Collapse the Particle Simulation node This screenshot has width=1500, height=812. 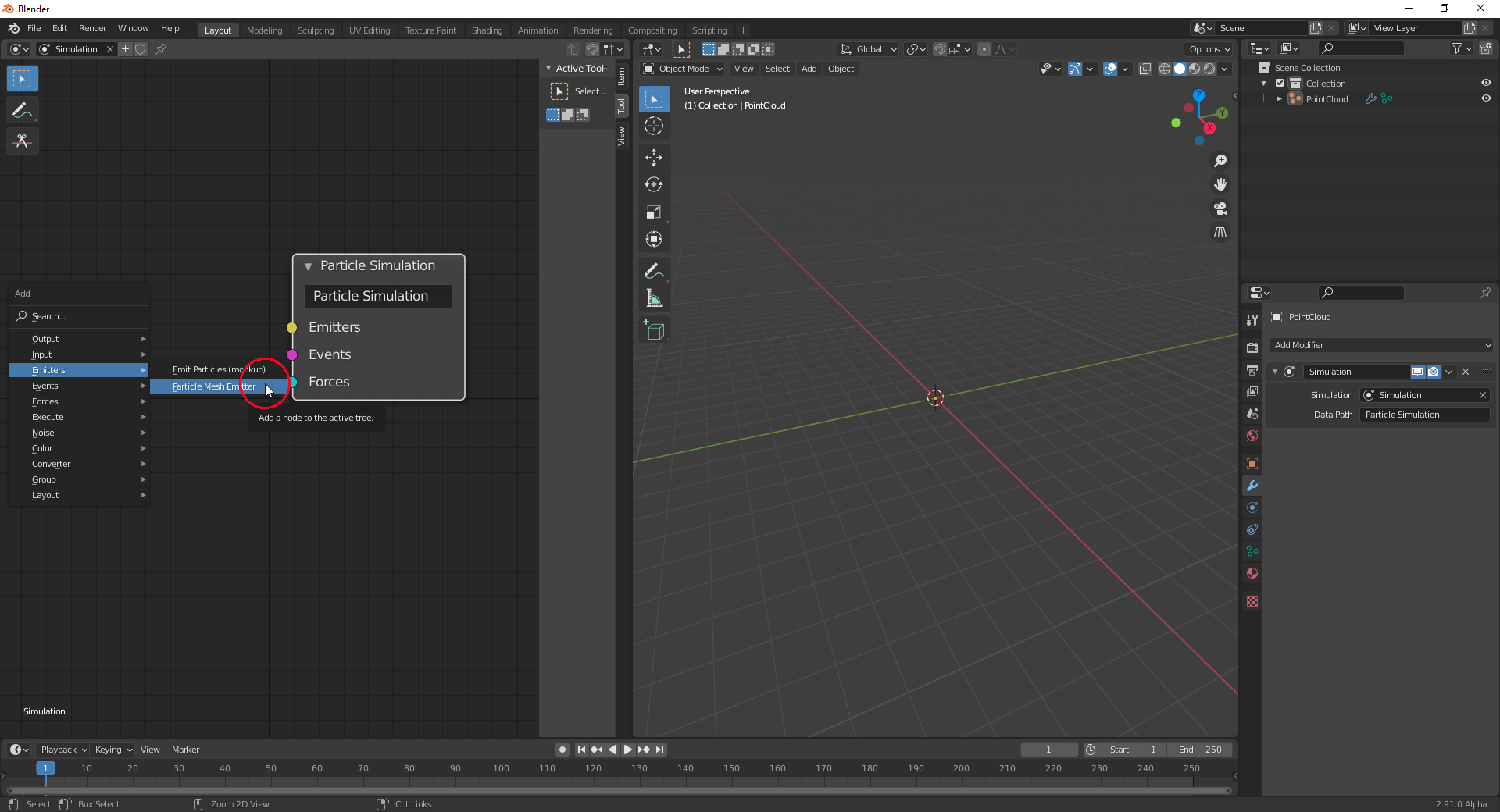[x=309, y=266]
